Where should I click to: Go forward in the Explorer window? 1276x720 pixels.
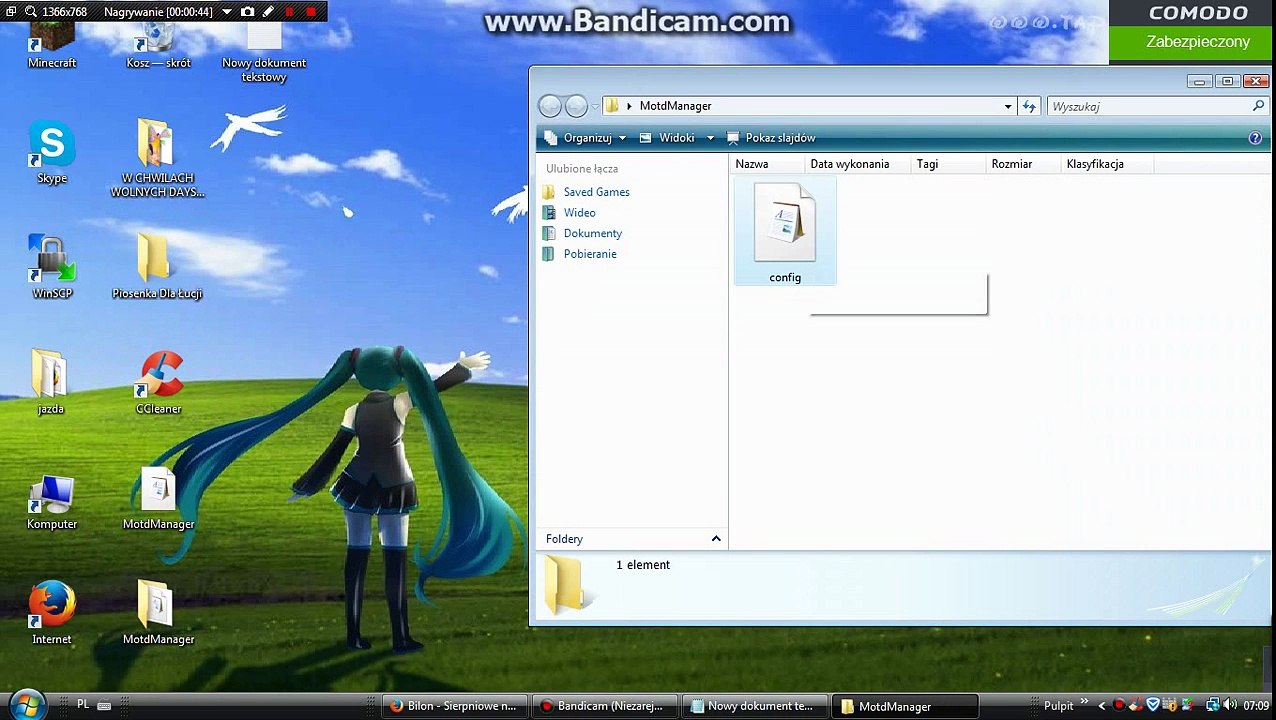576,106
